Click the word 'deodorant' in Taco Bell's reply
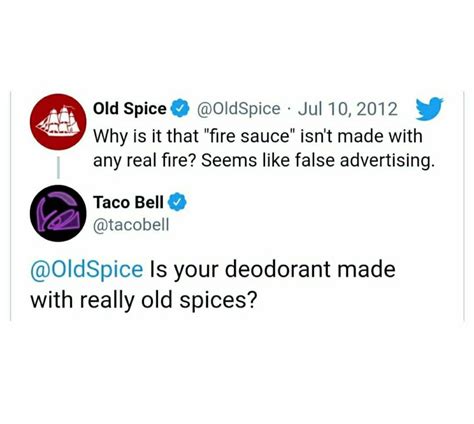Viewport: 474px width, 424px height. coord(278,269)
